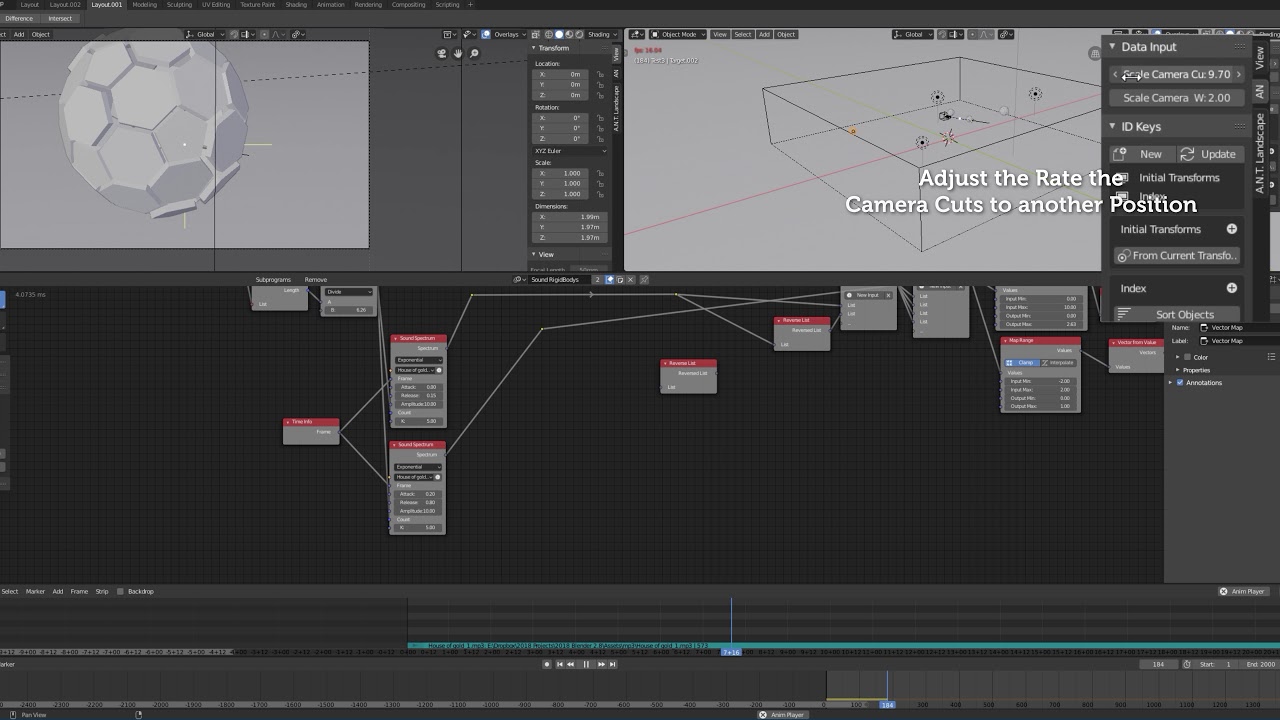The height and width of the screenshot is (720, 1280).
Task: Open Strip menu in sequencer
Action: click(102, 591)
